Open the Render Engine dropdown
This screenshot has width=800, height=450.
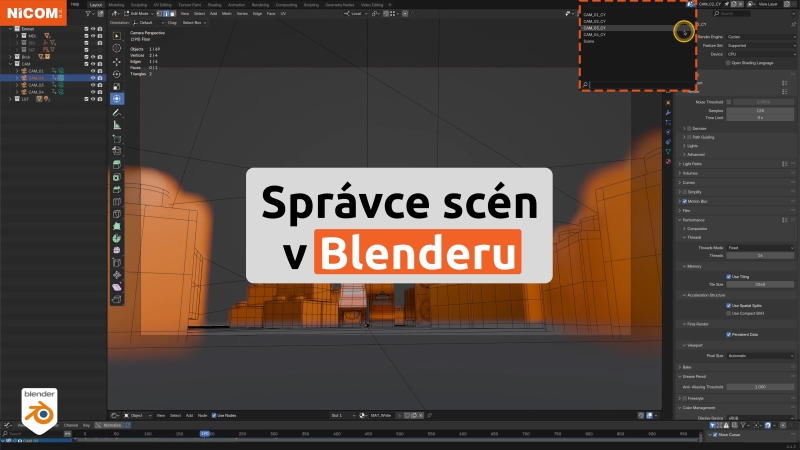click(x=761, y=37)
